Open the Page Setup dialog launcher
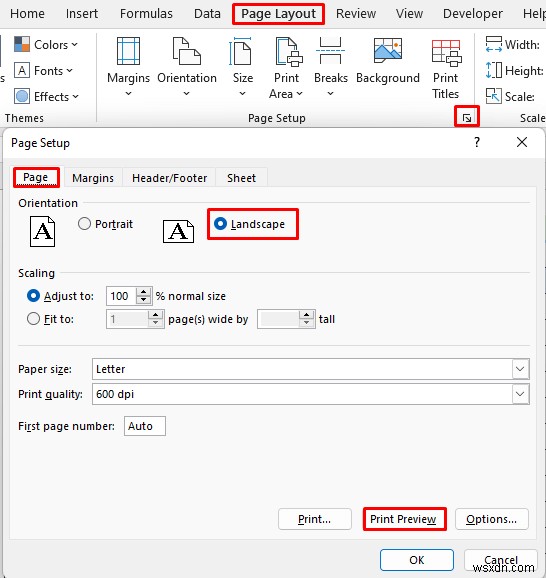The width and height of the screenshot is (546, 578). pos(467,118)
